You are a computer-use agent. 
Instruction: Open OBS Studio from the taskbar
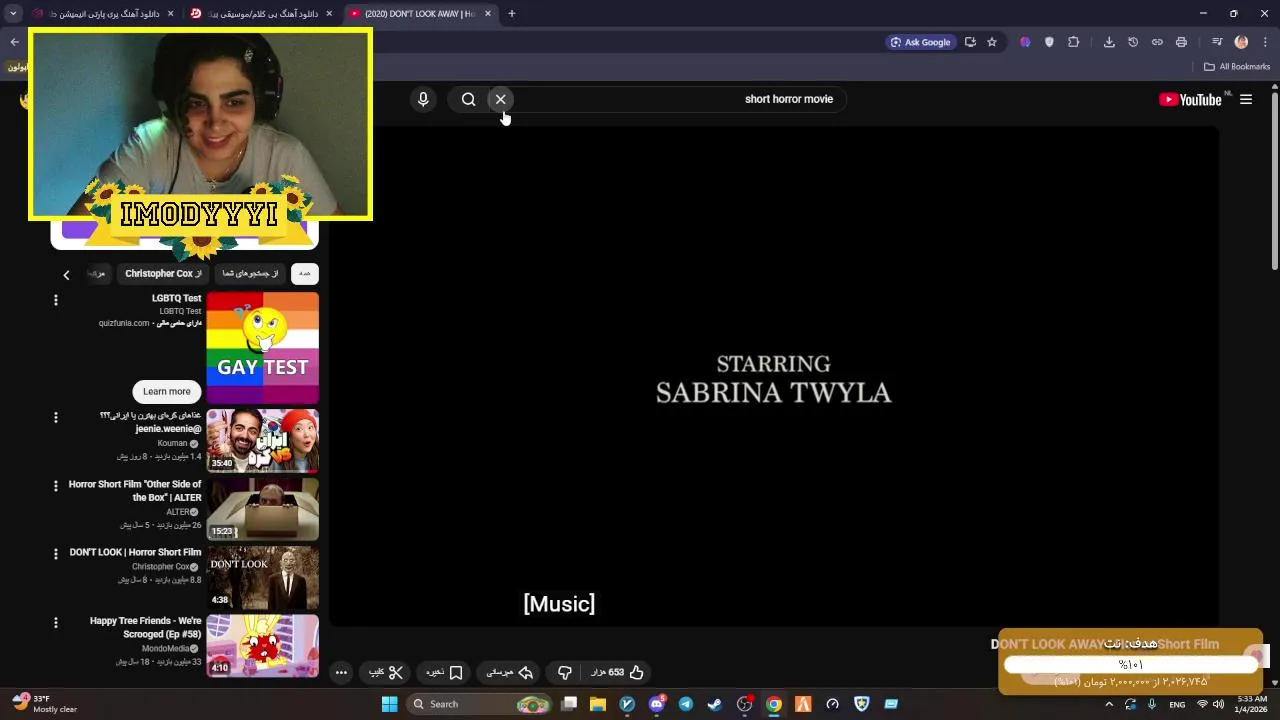744,704
